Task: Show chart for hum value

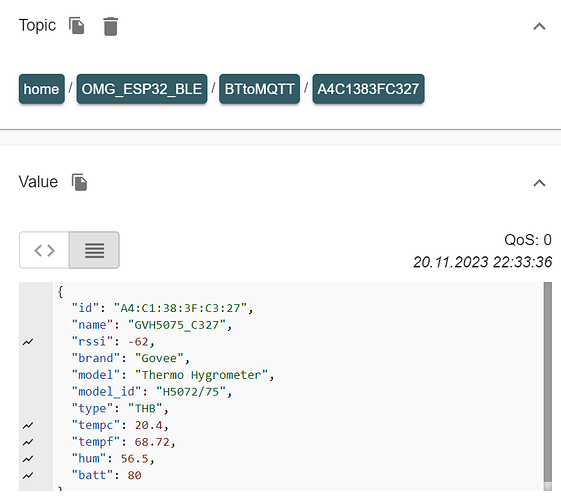Action: (28, 459)
